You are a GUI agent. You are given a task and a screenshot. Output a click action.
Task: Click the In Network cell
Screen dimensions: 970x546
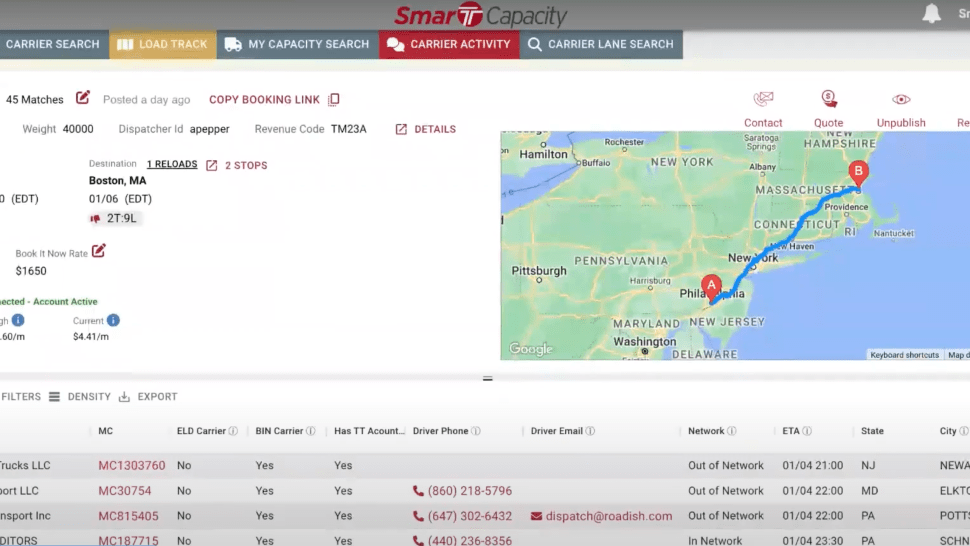tap(715, 540)
